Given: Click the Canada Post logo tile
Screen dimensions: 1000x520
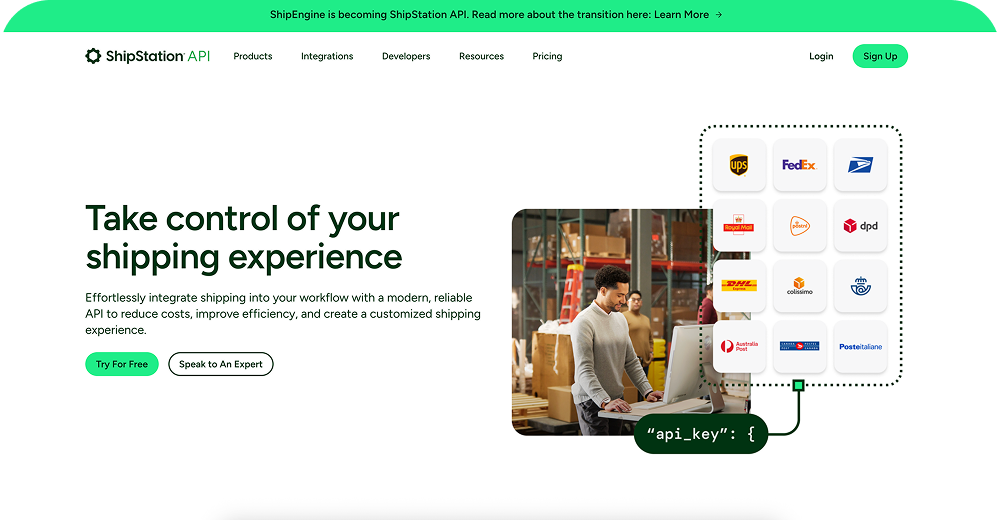Looking at the screenshot, I should tap(800, 347).
